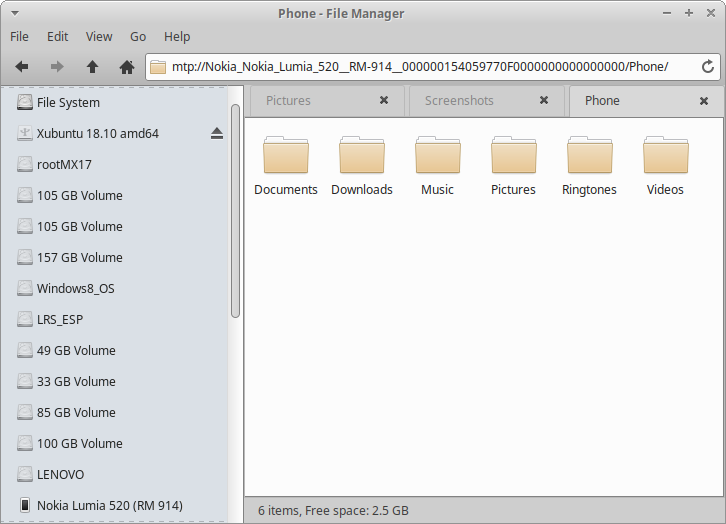Open the Videos folder
Screen dimensions: 726x524
point(665,166)
